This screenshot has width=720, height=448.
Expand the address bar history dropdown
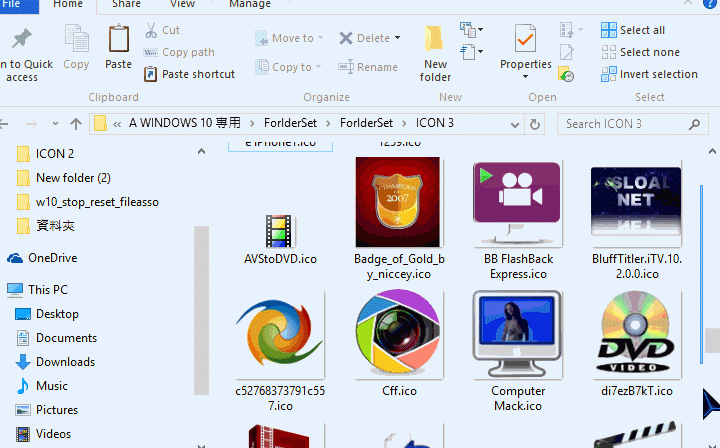[x=515, y=124]
